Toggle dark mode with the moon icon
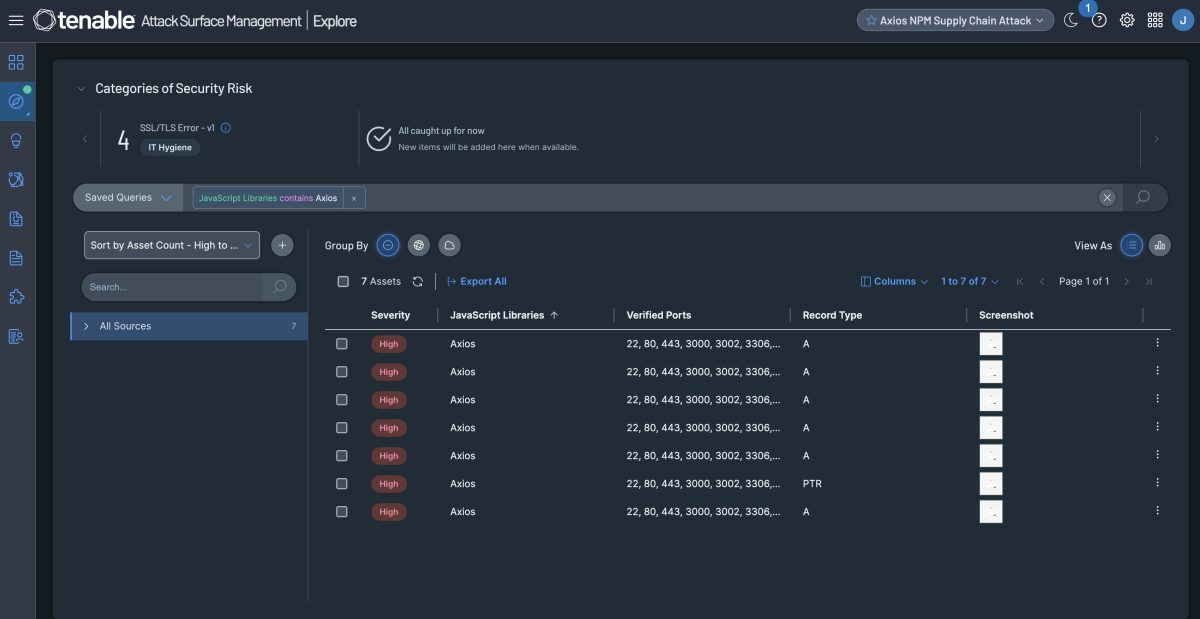Image resolution: width=1200 pixels, height=619 pixels. [1071, 19]
